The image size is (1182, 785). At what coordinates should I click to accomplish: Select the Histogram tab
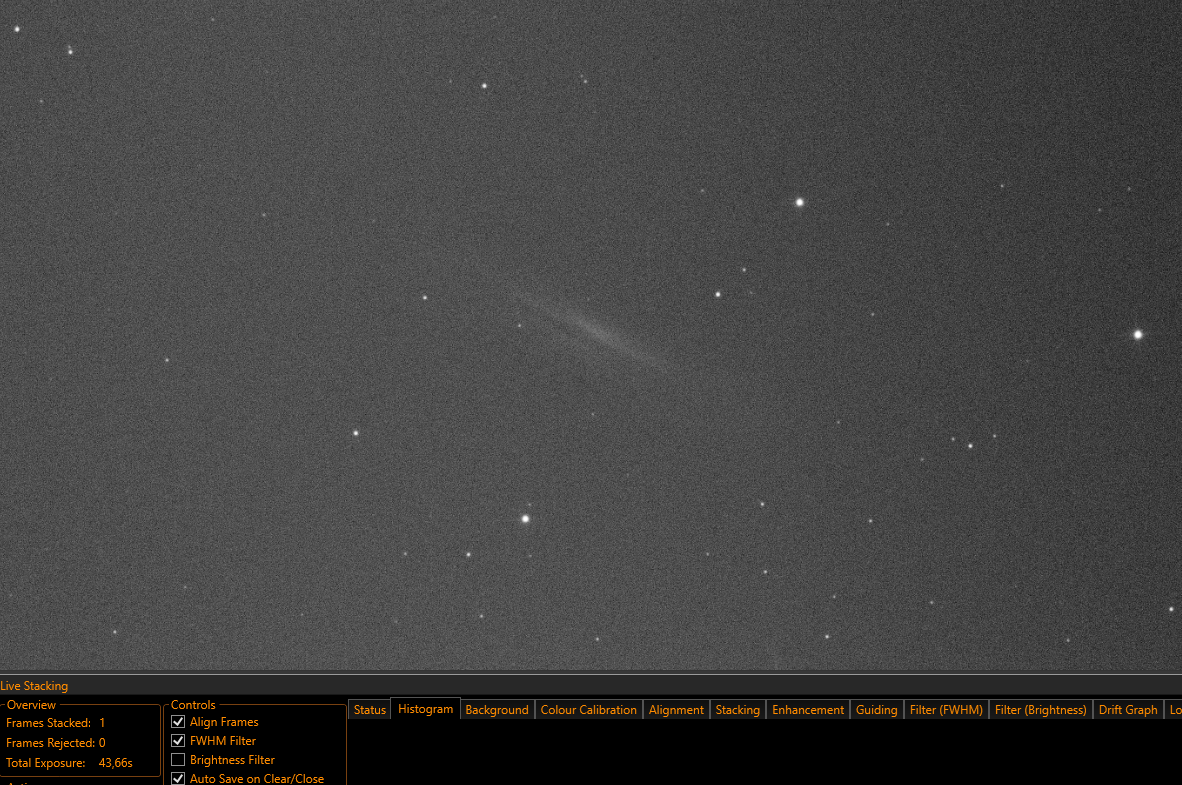point(425,709)
